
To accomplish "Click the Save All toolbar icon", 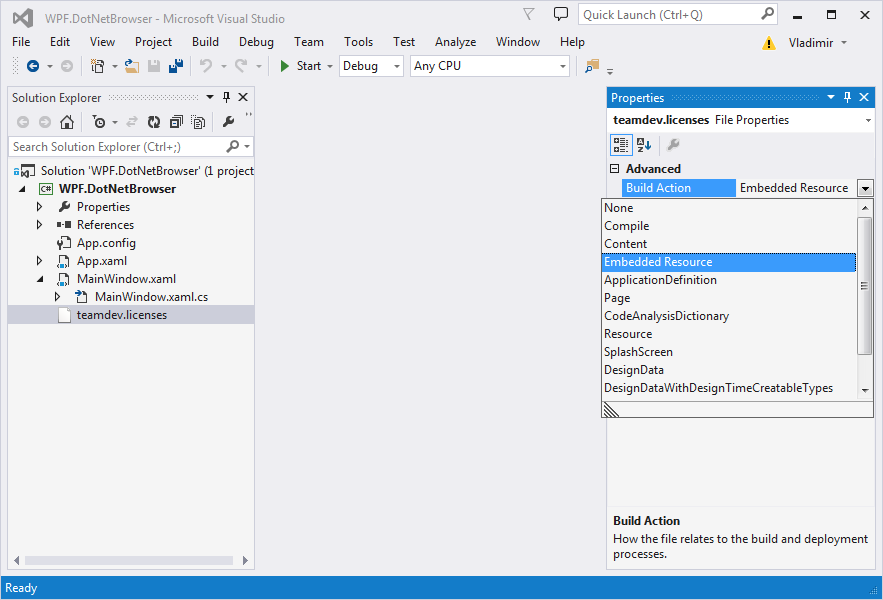I will 176,66.
